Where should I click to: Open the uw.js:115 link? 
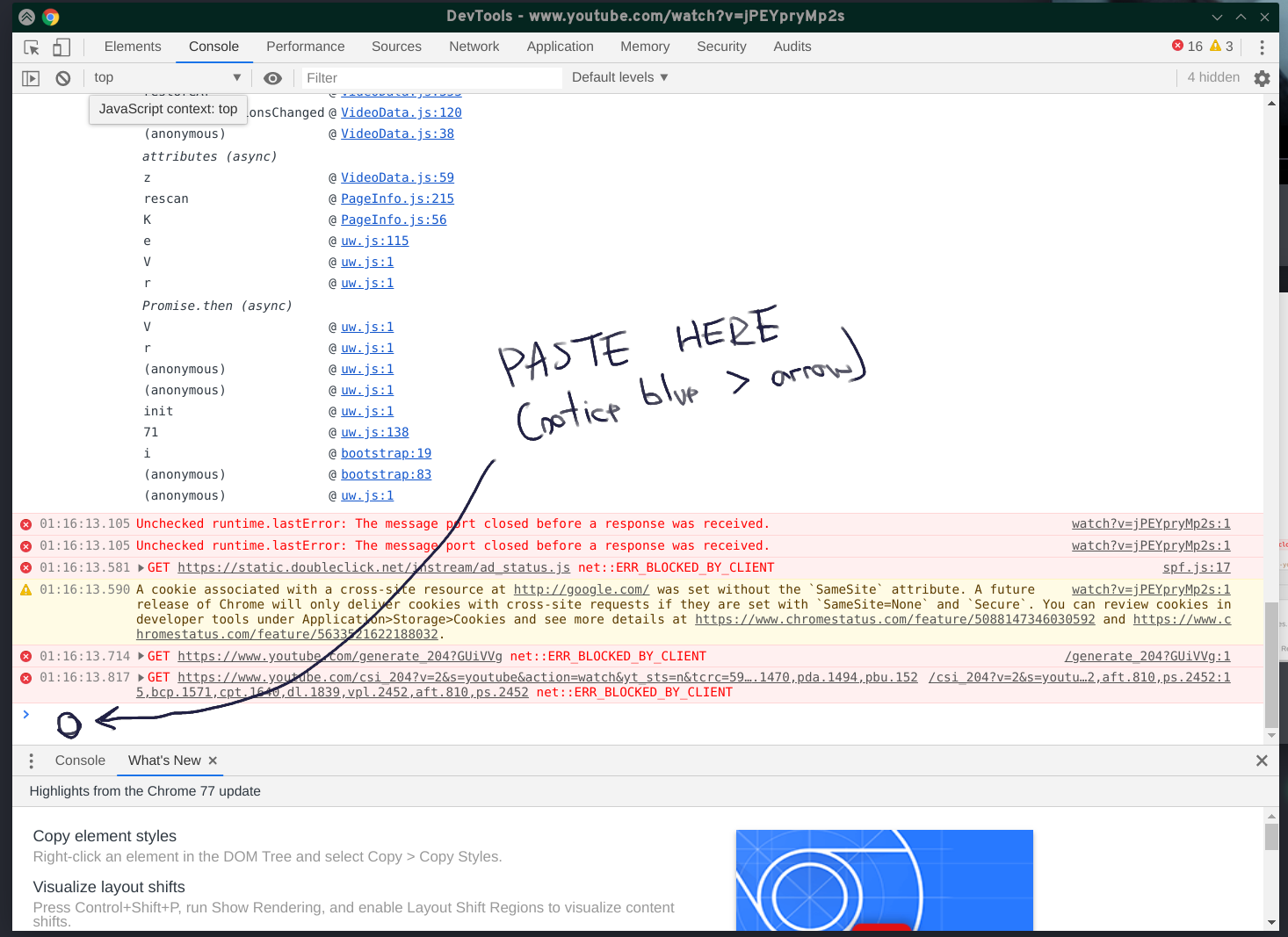(x=375, y=241)
